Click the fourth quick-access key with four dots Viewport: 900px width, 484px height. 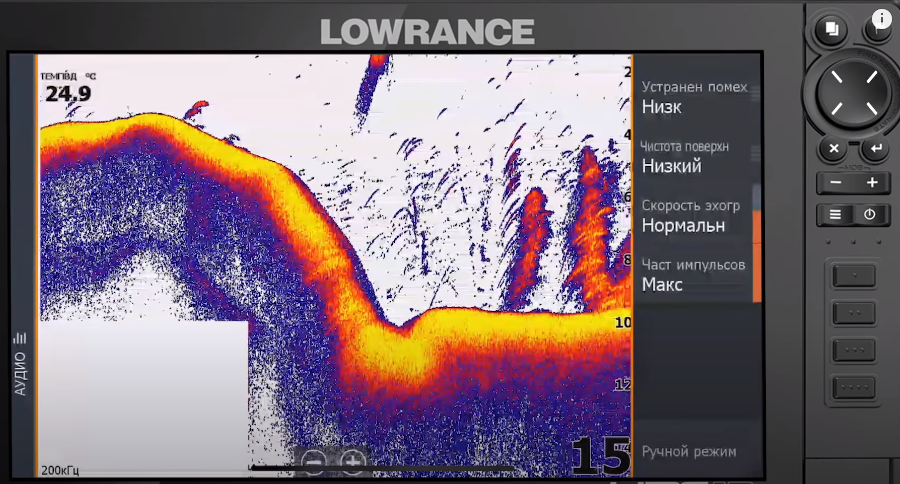click(x=854, y=388)
